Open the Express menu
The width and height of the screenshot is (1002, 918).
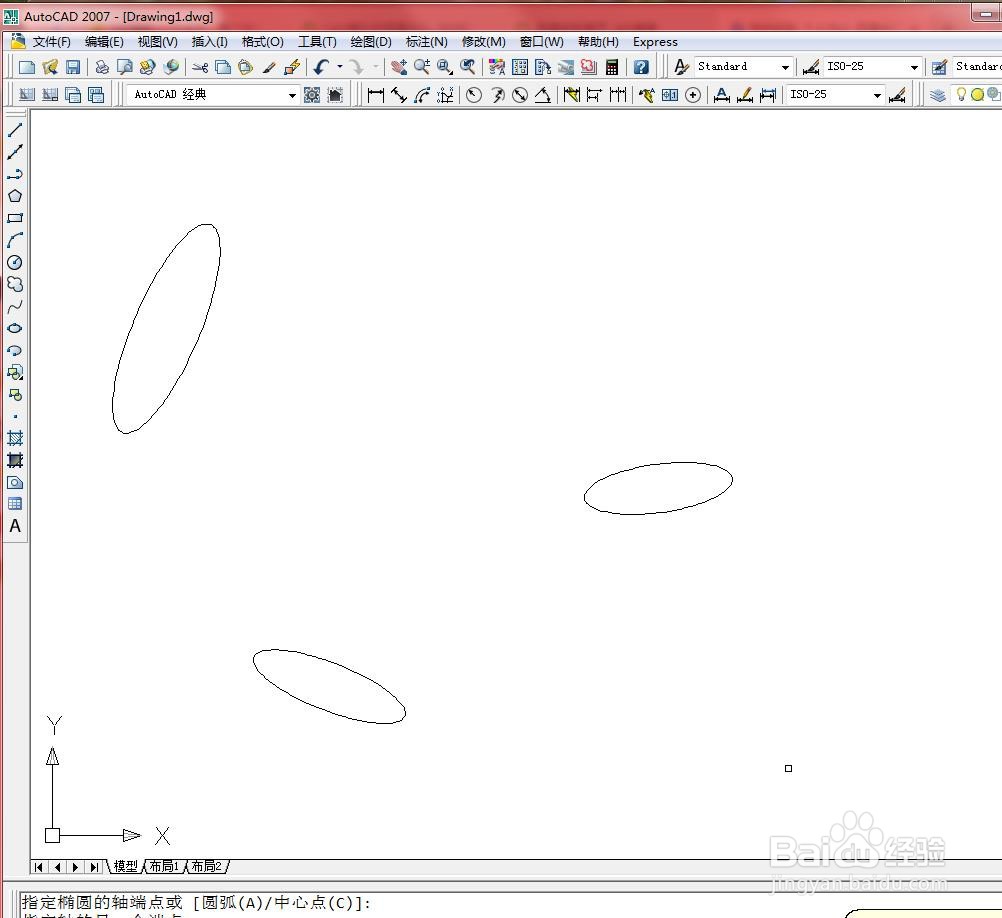pos(655,42)
